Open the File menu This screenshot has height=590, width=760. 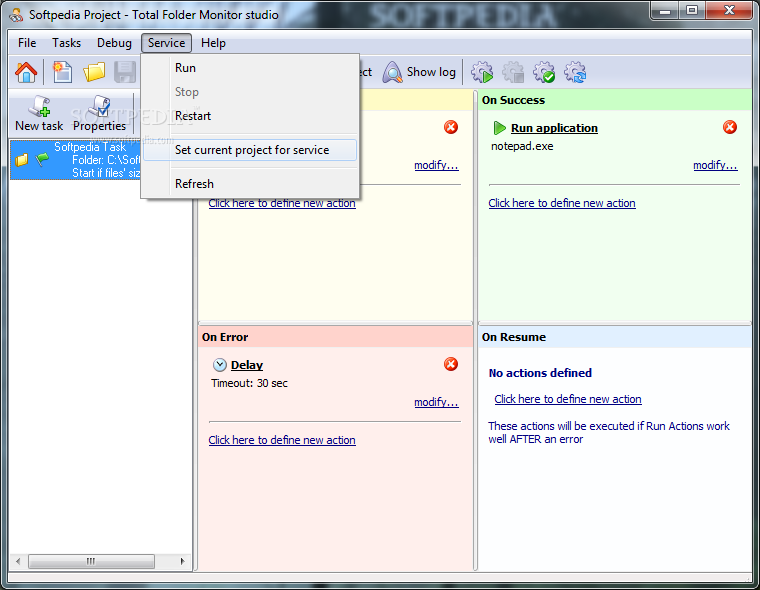point(27,43)
